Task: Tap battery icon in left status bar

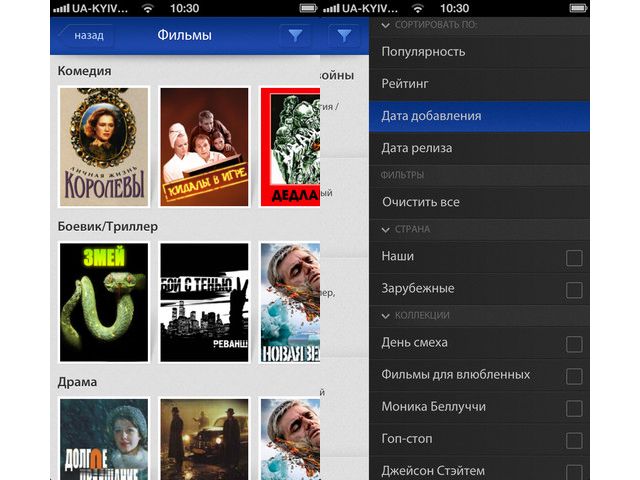Action: tap(309, 8)
